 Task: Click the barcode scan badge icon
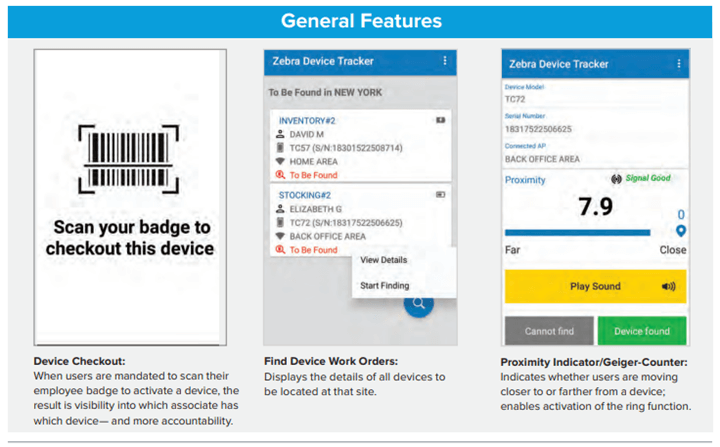(129, 159)
